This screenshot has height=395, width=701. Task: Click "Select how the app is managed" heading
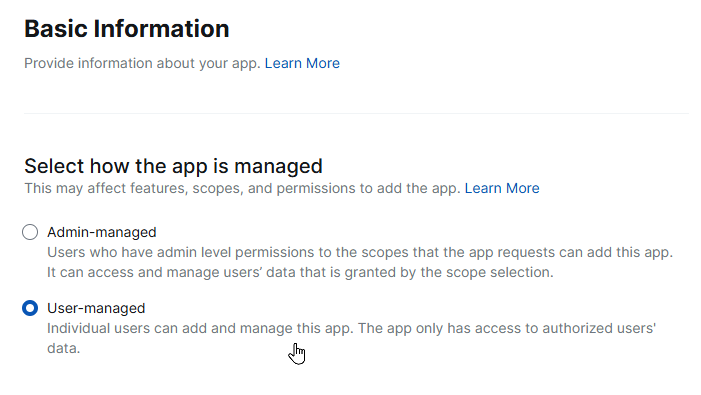(x=173, y=166)
